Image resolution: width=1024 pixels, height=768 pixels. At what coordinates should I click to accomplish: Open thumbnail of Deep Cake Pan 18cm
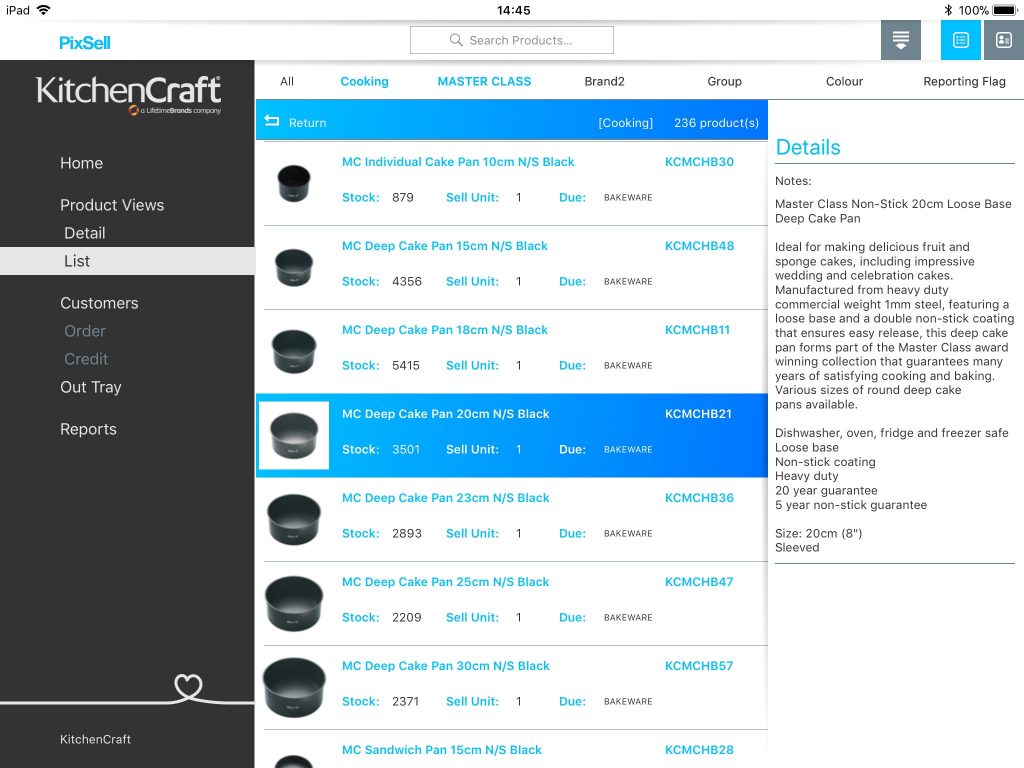[x=294, y=351]
